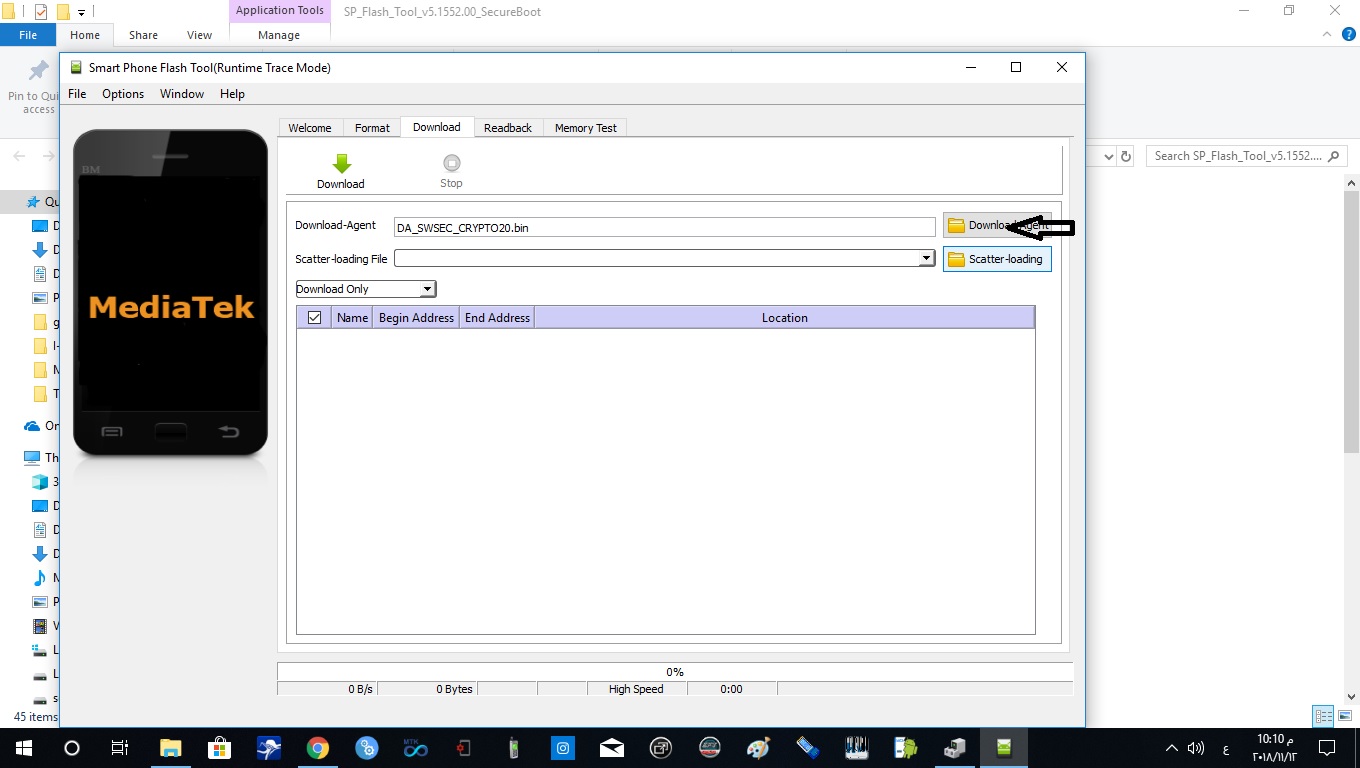Screen dimensions: 1360x768
Task: Click the 3D Objects cube icon in sidebar
Action: pos(40,482)
